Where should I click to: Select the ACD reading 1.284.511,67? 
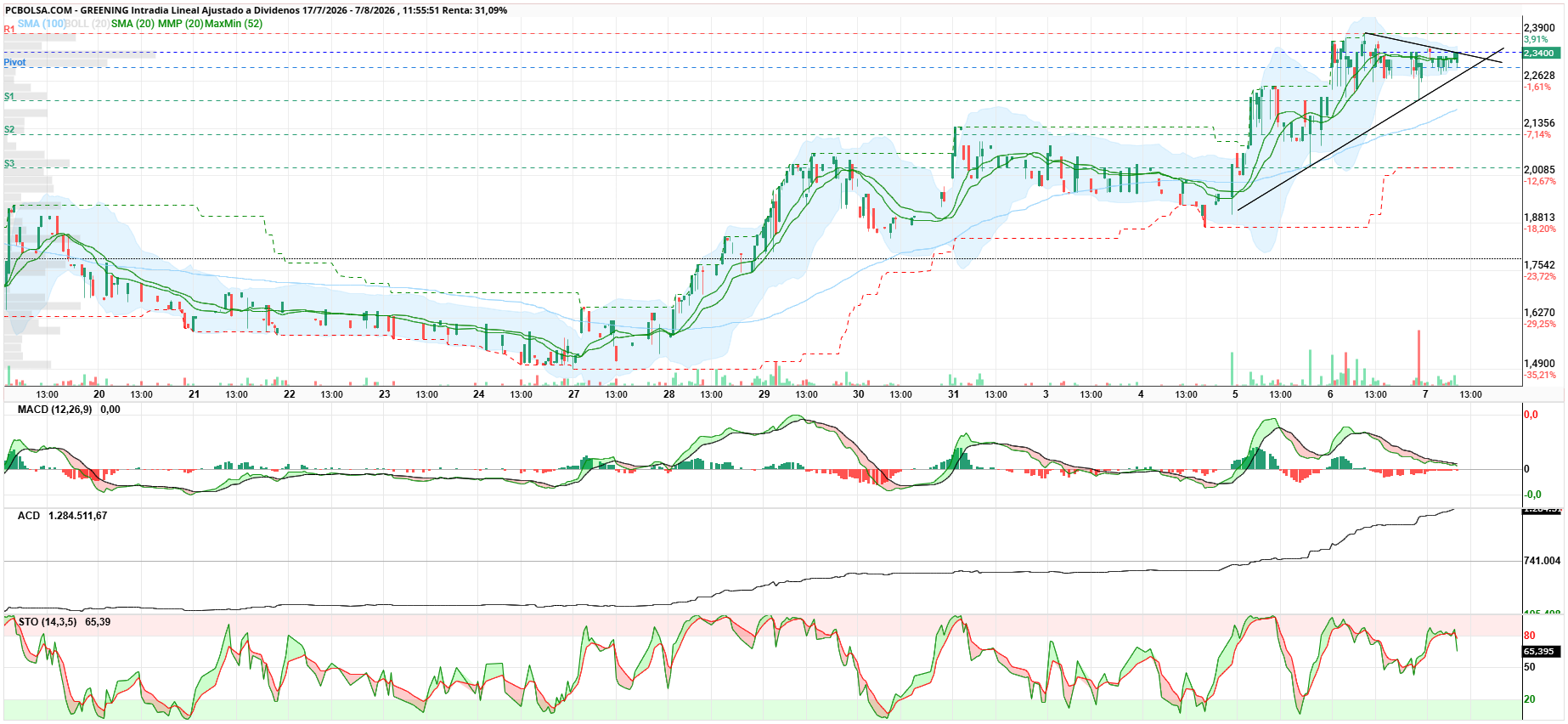(x=78, y=516)
